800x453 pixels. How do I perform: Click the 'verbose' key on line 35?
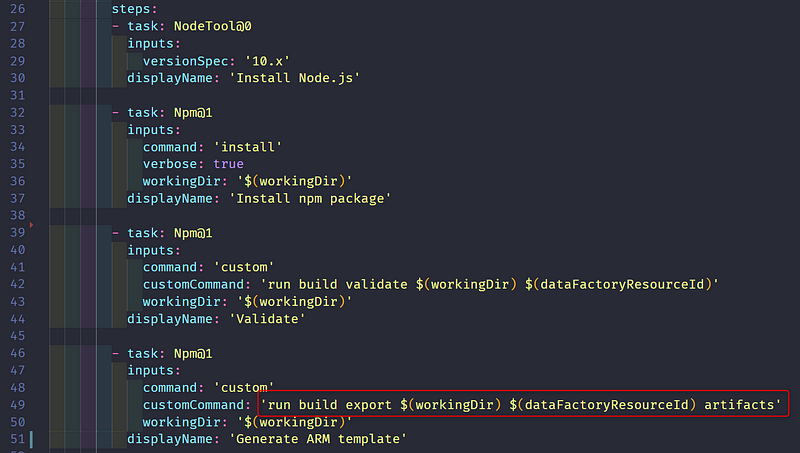point(172,164)
